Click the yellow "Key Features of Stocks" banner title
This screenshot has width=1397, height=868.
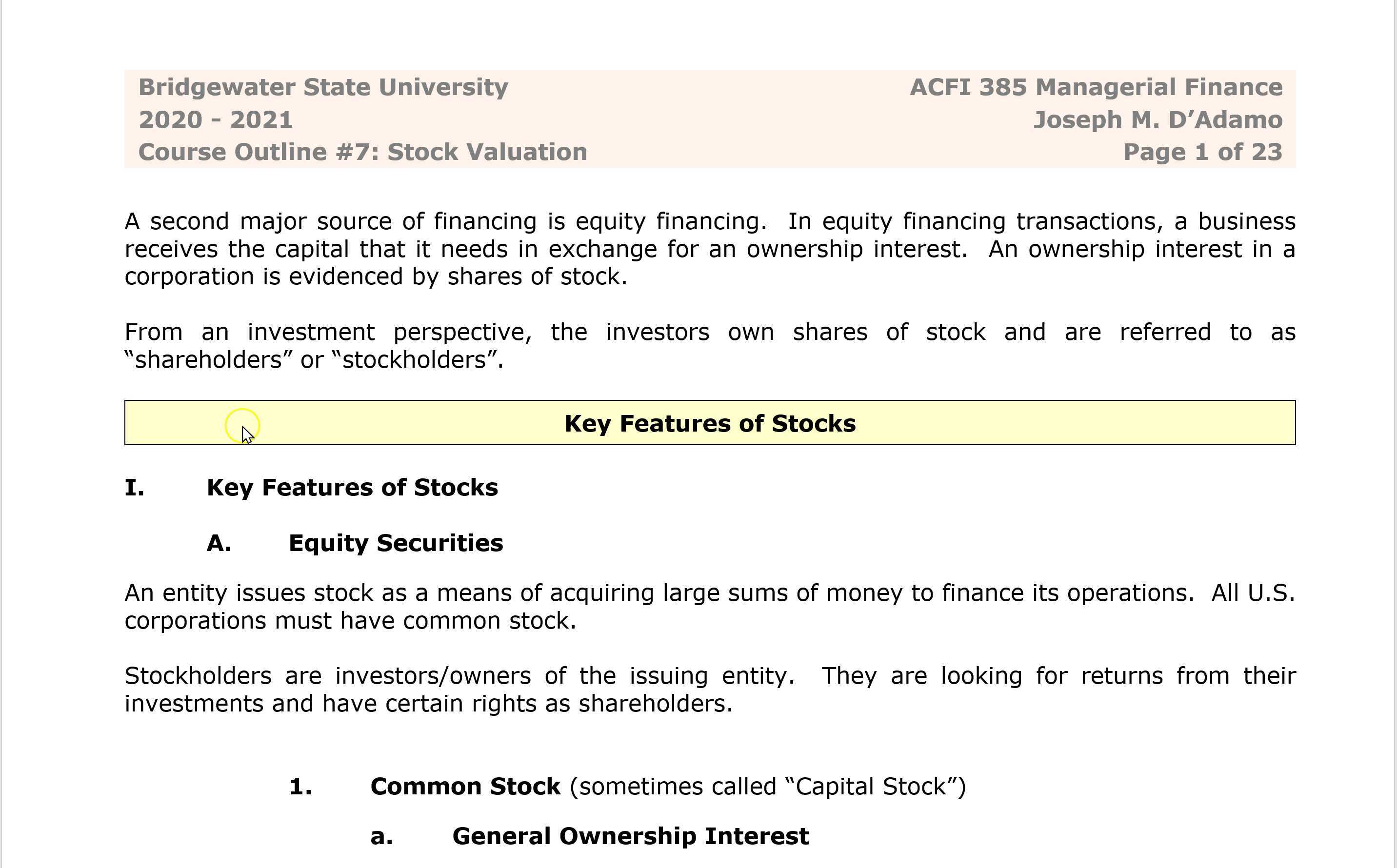[x=710, y=424]
